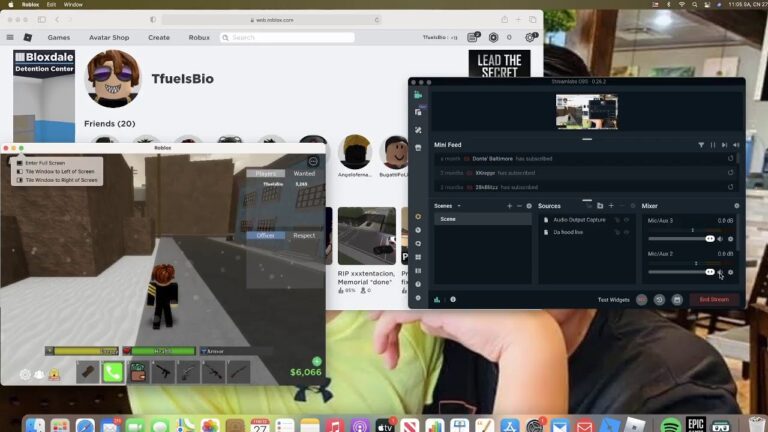Image resolution: width=768 pixels, height=432 pixels.
Task: Click TfuelsBio profile avatar picture
Action: 113,79
